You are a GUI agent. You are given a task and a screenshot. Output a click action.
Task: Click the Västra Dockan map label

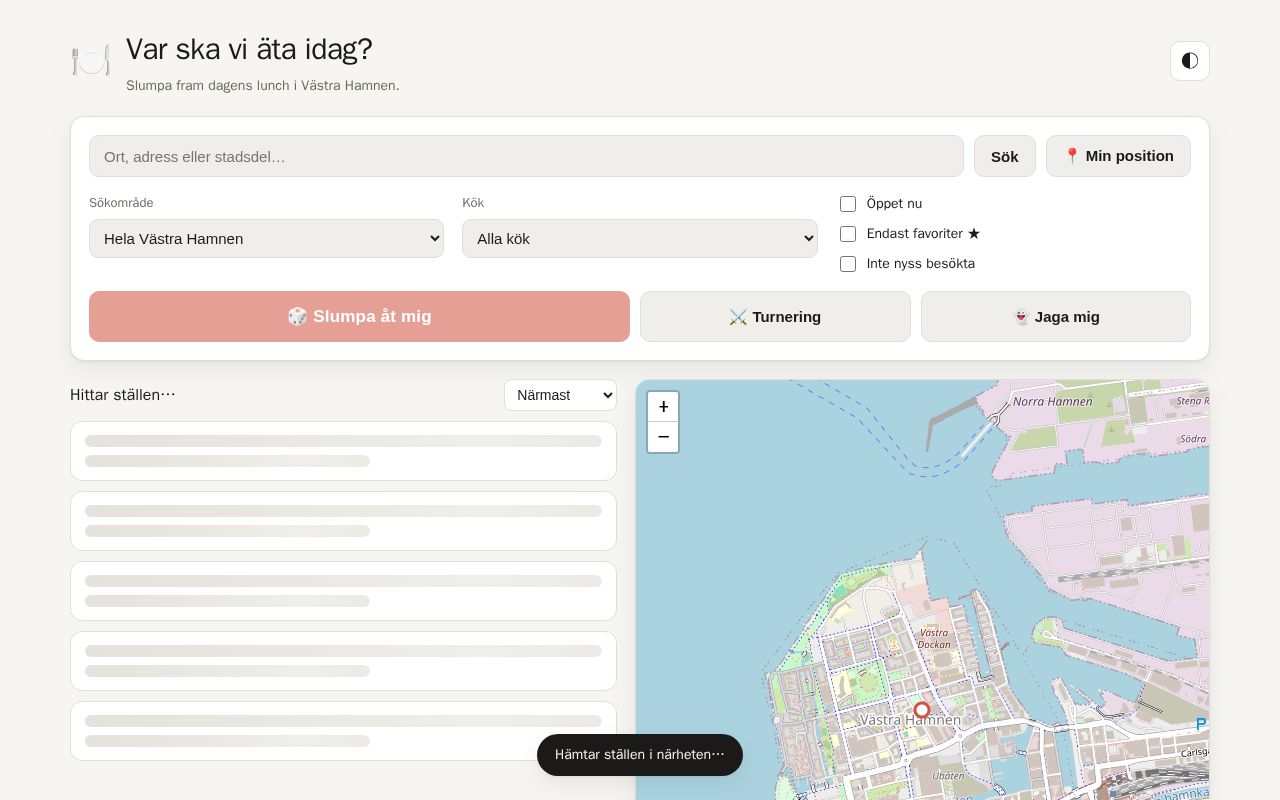[x=934, y=638]
